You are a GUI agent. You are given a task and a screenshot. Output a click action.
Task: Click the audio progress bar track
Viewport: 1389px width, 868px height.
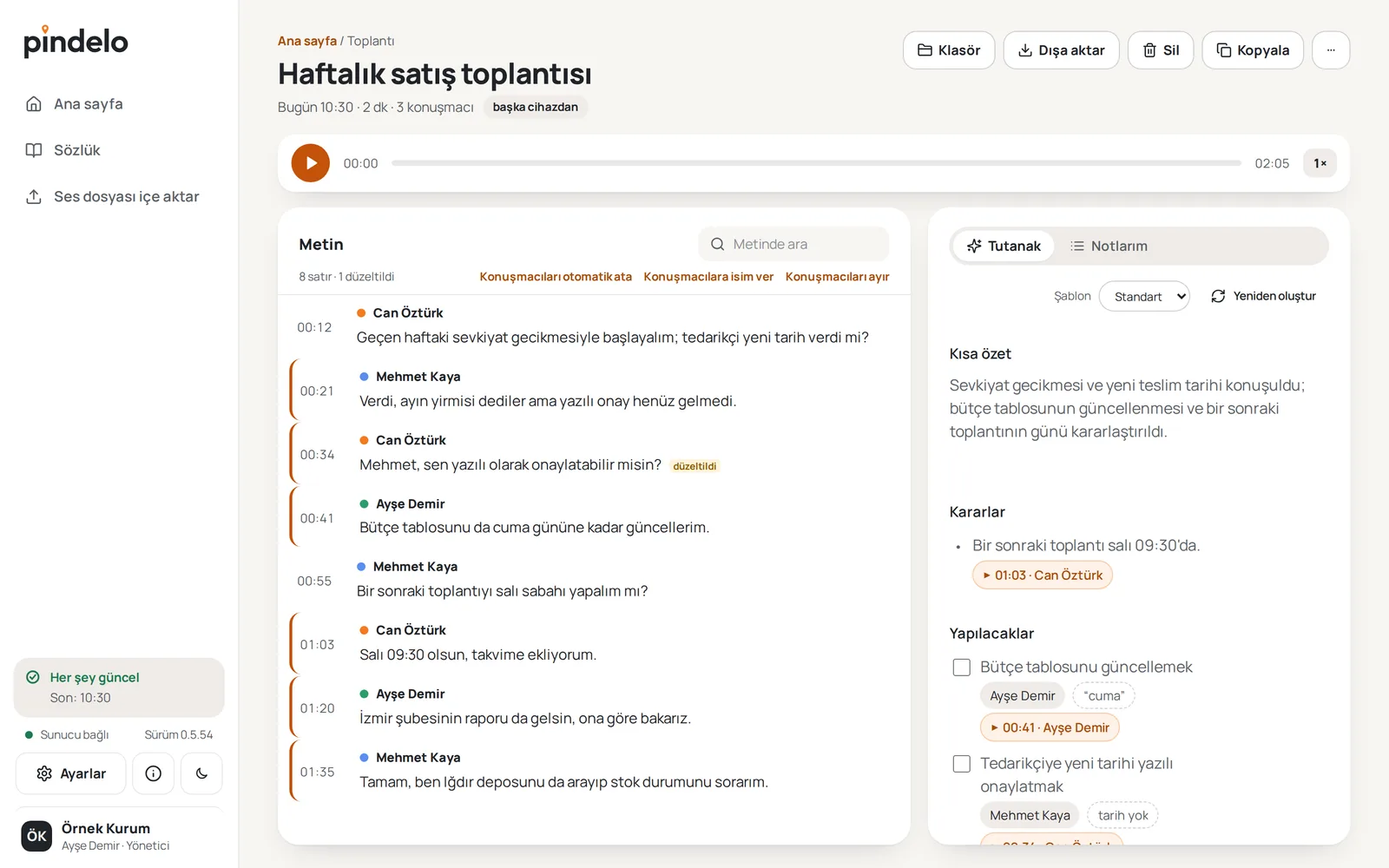(816, 163)
